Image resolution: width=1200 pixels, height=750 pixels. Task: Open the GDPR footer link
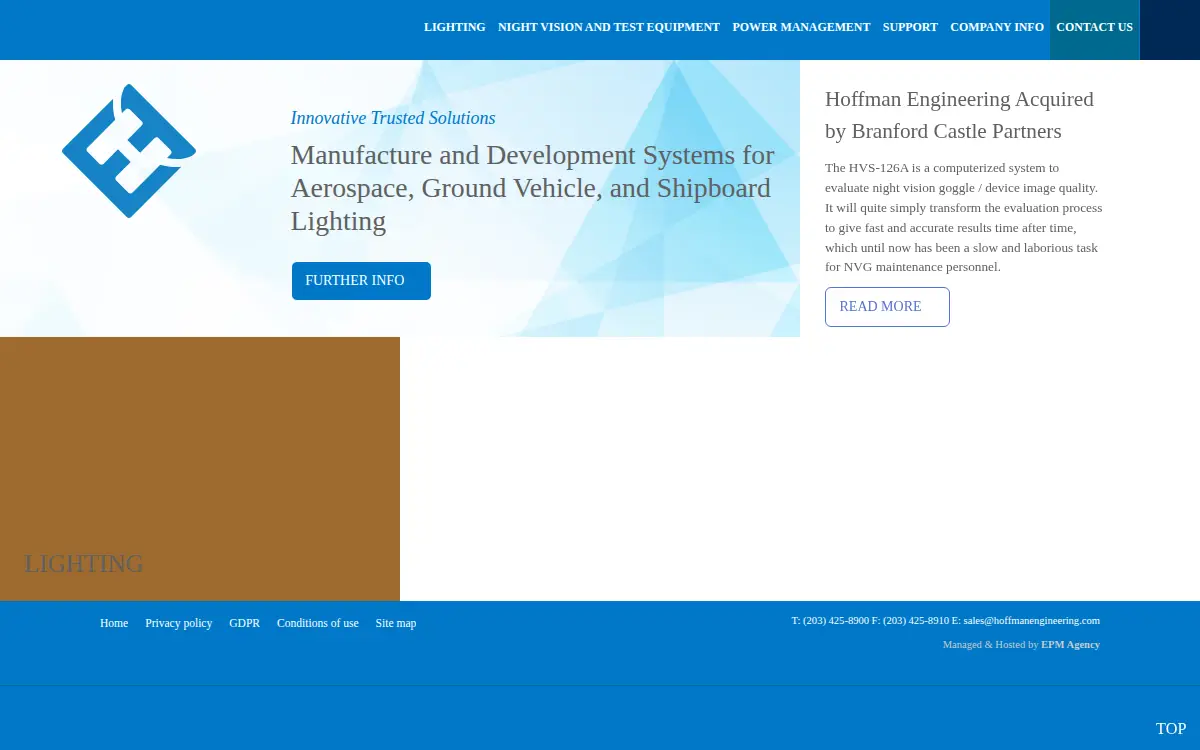[244, 623]
